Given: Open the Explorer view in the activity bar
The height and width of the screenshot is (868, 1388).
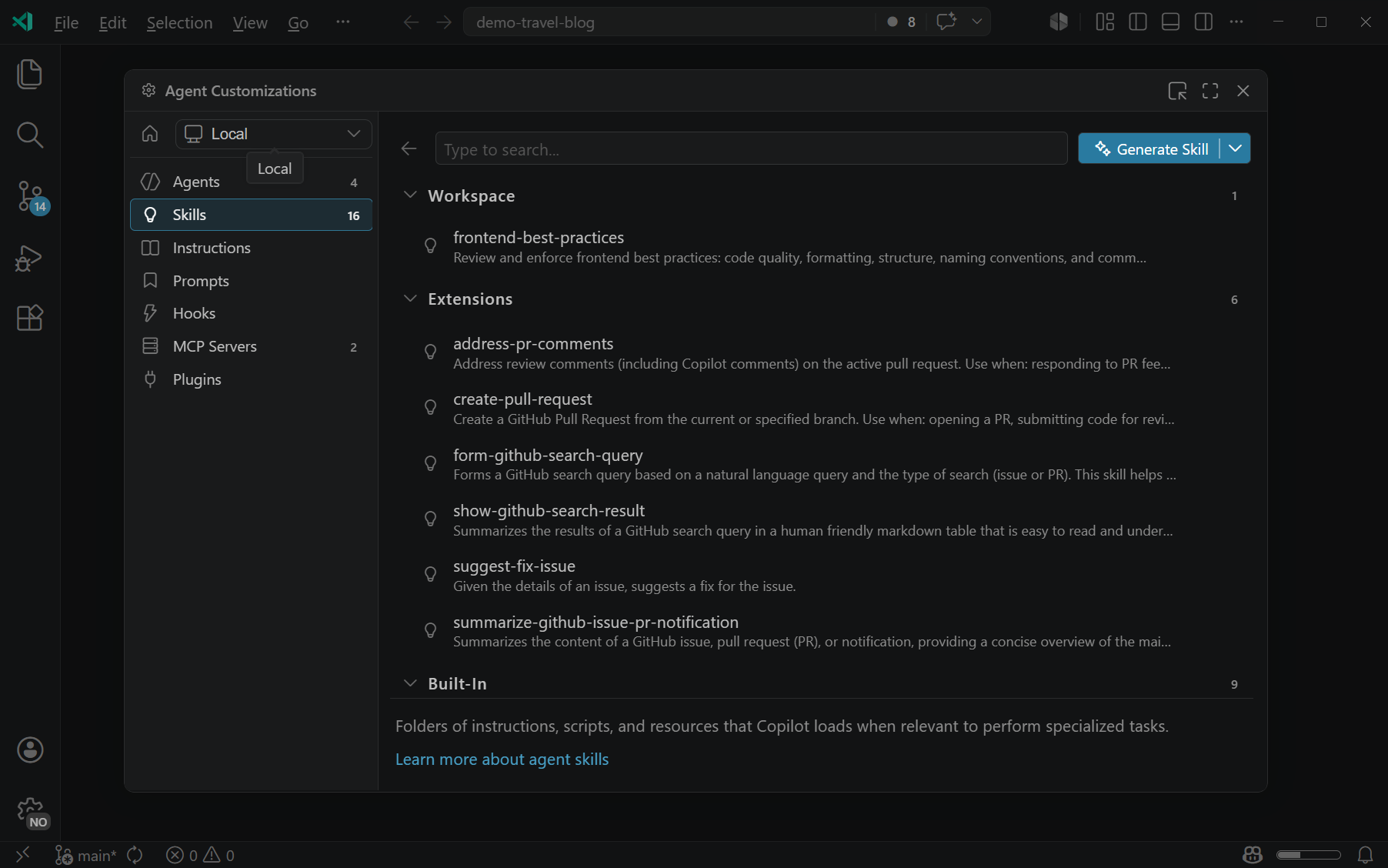Looking at the screenshot, I should click(x=29, y=74).
